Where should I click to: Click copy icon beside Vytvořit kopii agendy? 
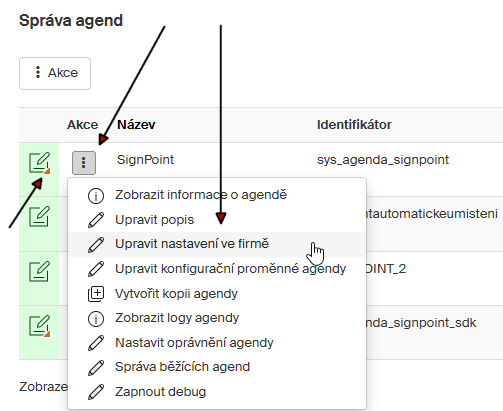click(96, 294)
